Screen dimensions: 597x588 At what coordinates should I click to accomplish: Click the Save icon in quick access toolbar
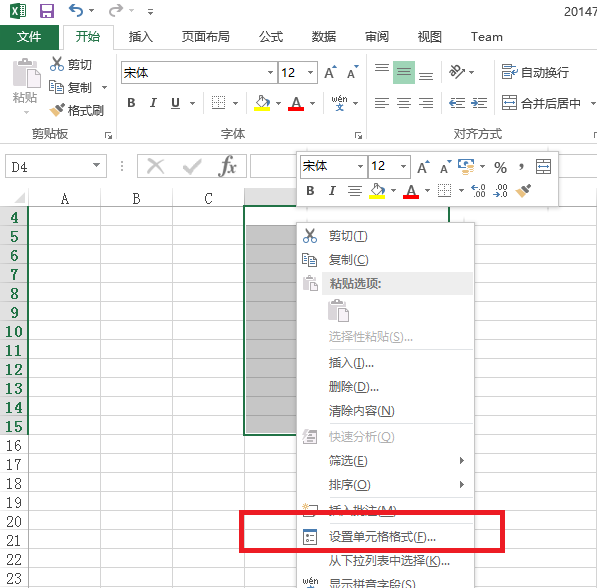47,11
